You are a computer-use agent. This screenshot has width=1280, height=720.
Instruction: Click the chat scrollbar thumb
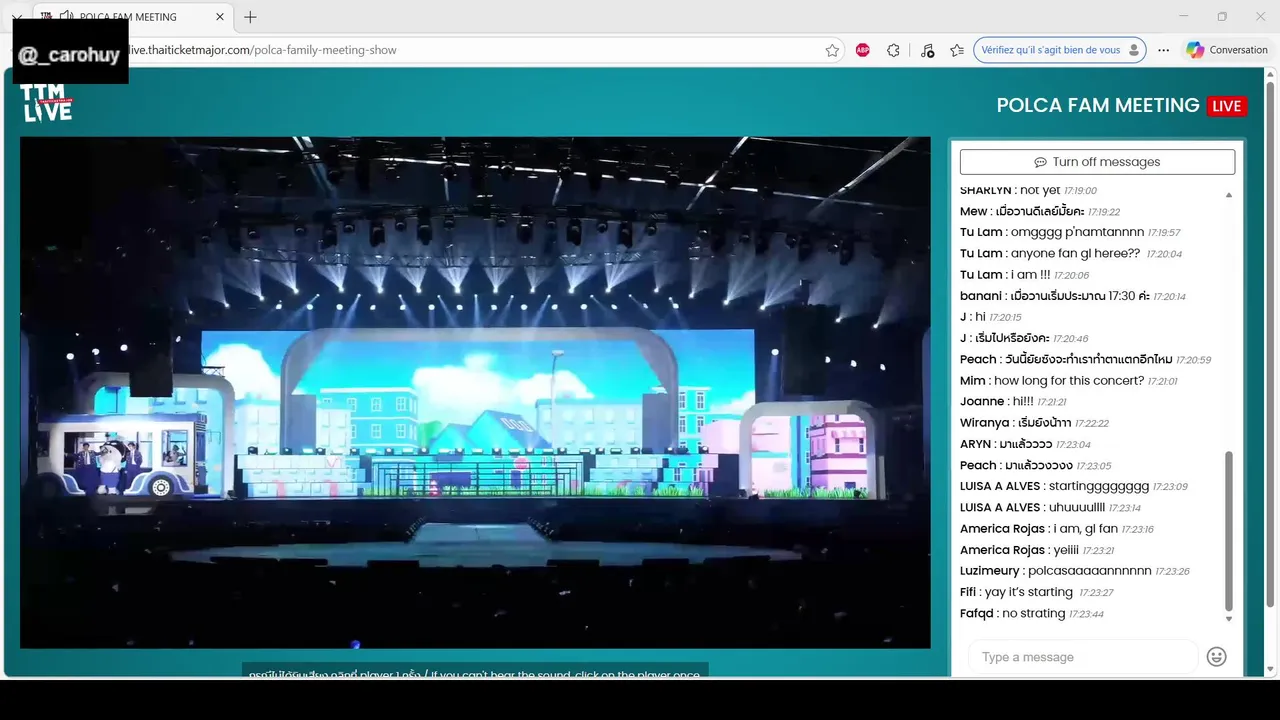tap(1229, 531)
